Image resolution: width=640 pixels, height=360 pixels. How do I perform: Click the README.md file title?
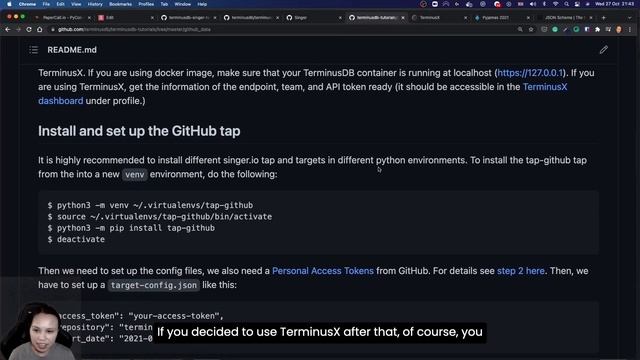[x=72, y=50]
